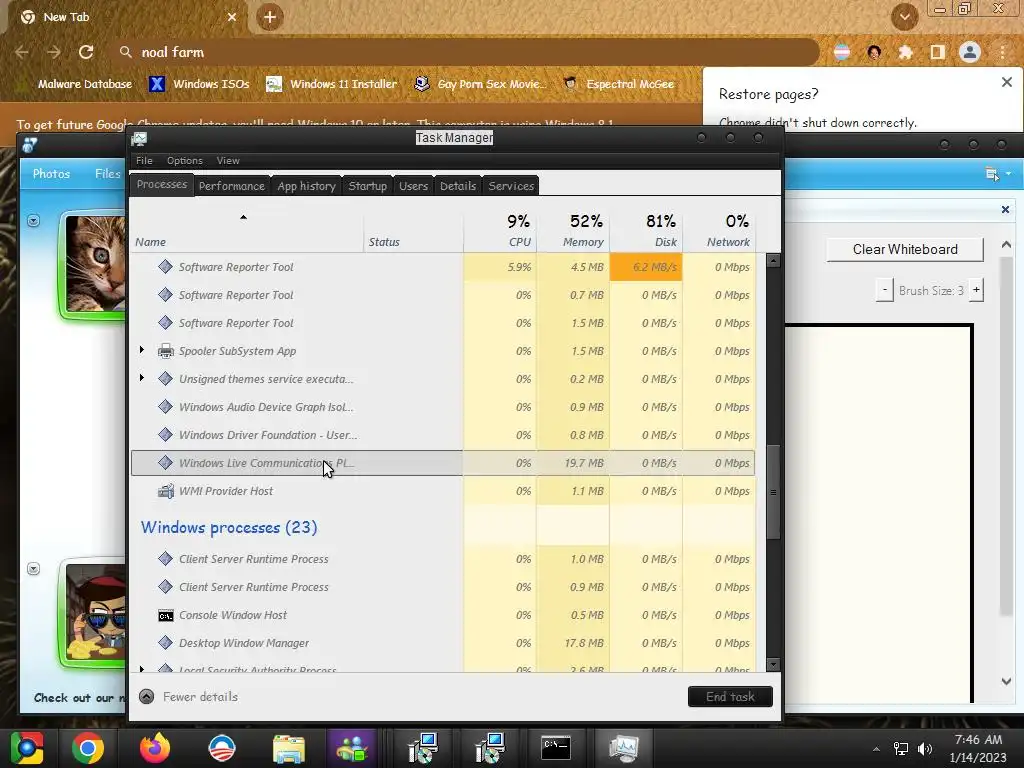Open the Task Manager Options menu
The image size is (1024, 768).
click(x=185, y=161)
